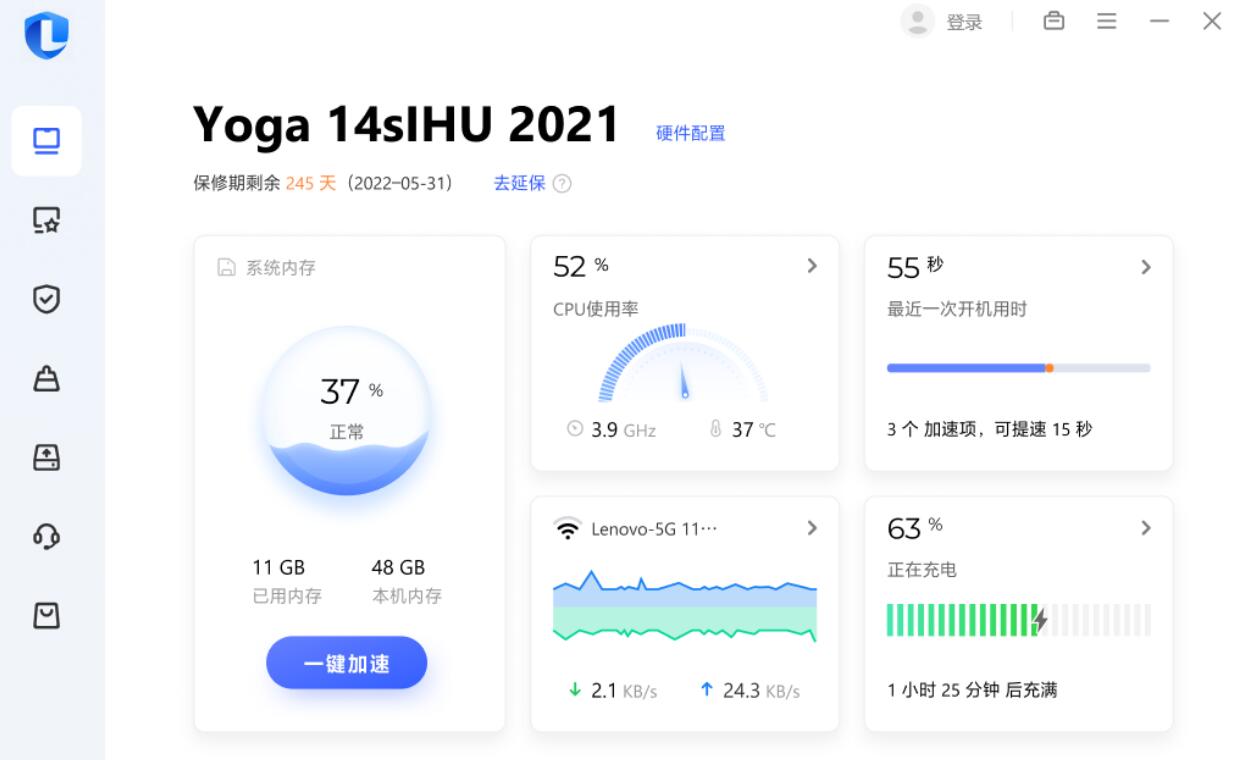Open the monitor with star sidebar icon
Screen dimensions: 1236x760
(46, 220)
